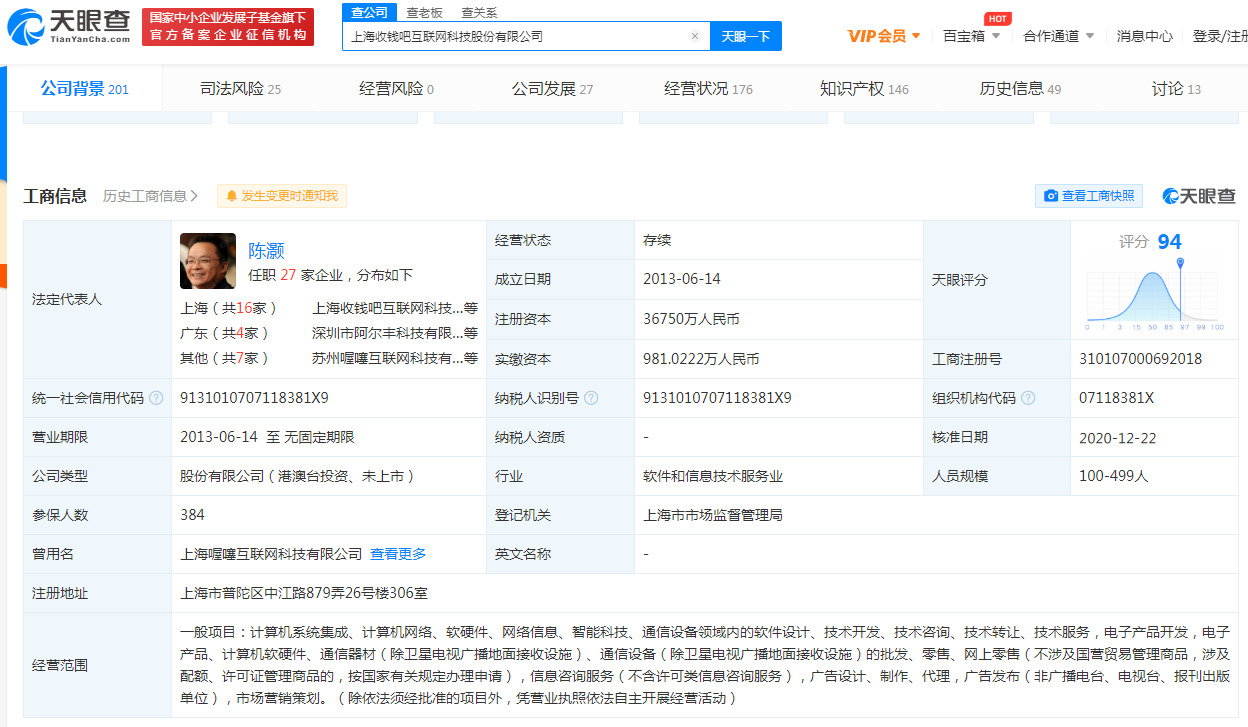Image resolution: width=1248 pixels, height=727 pixels.
Task: Click 上海（共16家）region entry
Action: [230, 308]
